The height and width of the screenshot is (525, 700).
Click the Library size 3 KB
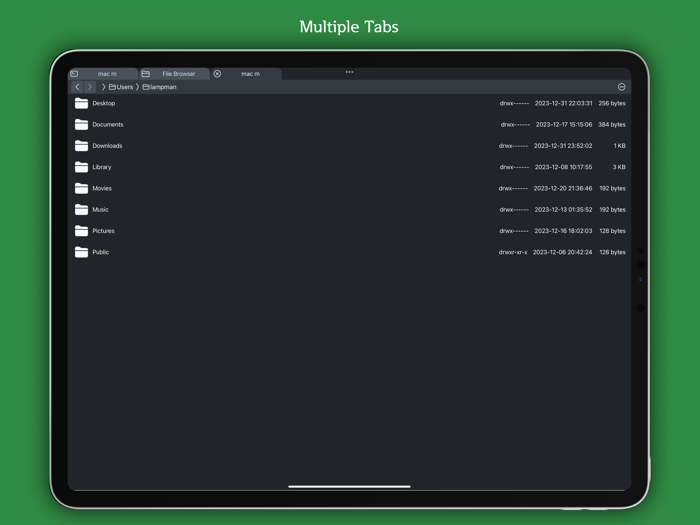pyautogui.click(x=619, y=167)
